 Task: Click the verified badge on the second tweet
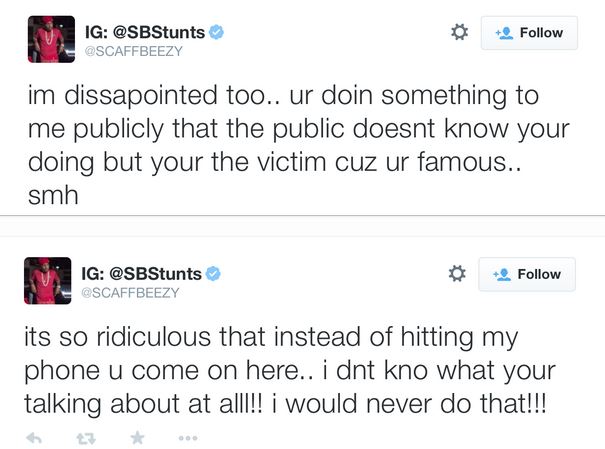(x=214, y=273)
